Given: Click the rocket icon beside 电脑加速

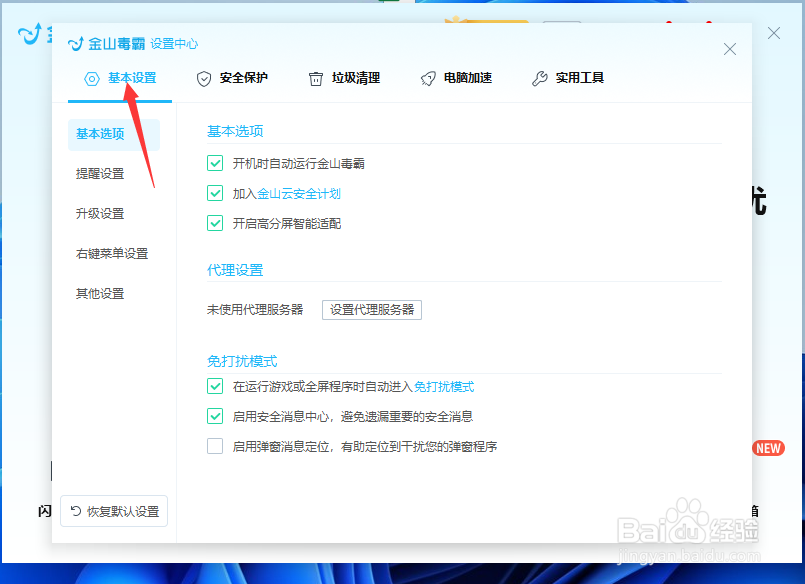Looking at the screenshot, I should point(428,79).
